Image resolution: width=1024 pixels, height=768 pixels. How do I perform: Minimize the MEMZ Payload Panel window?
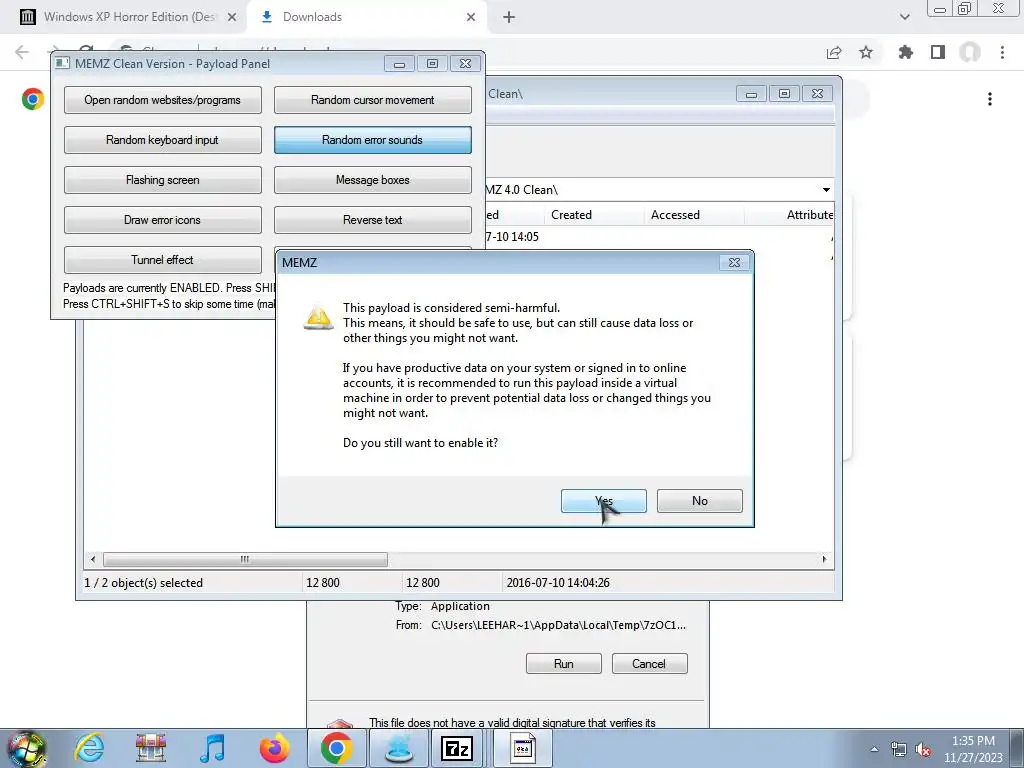tap(399, 63)
